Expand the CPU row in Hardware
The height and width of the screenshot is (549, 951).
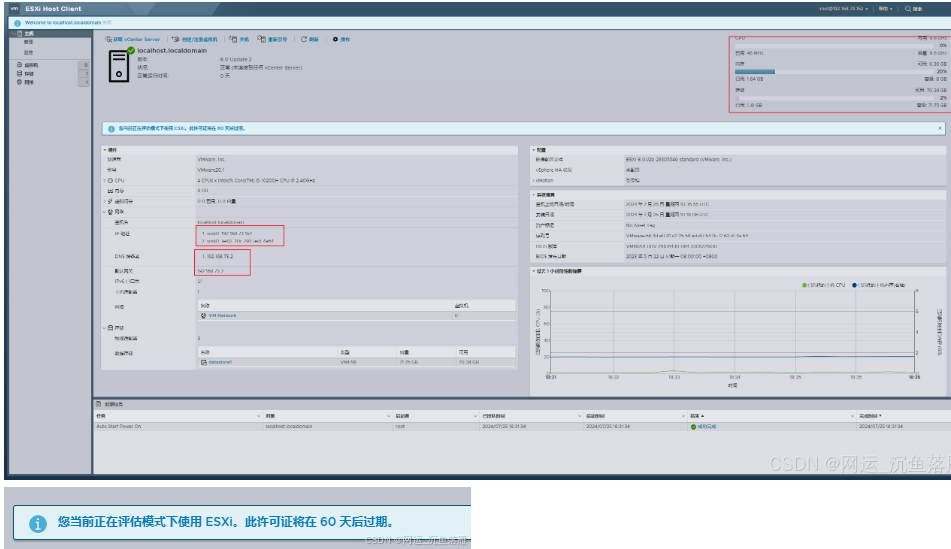pyautogui.click(x=105, y=181)
